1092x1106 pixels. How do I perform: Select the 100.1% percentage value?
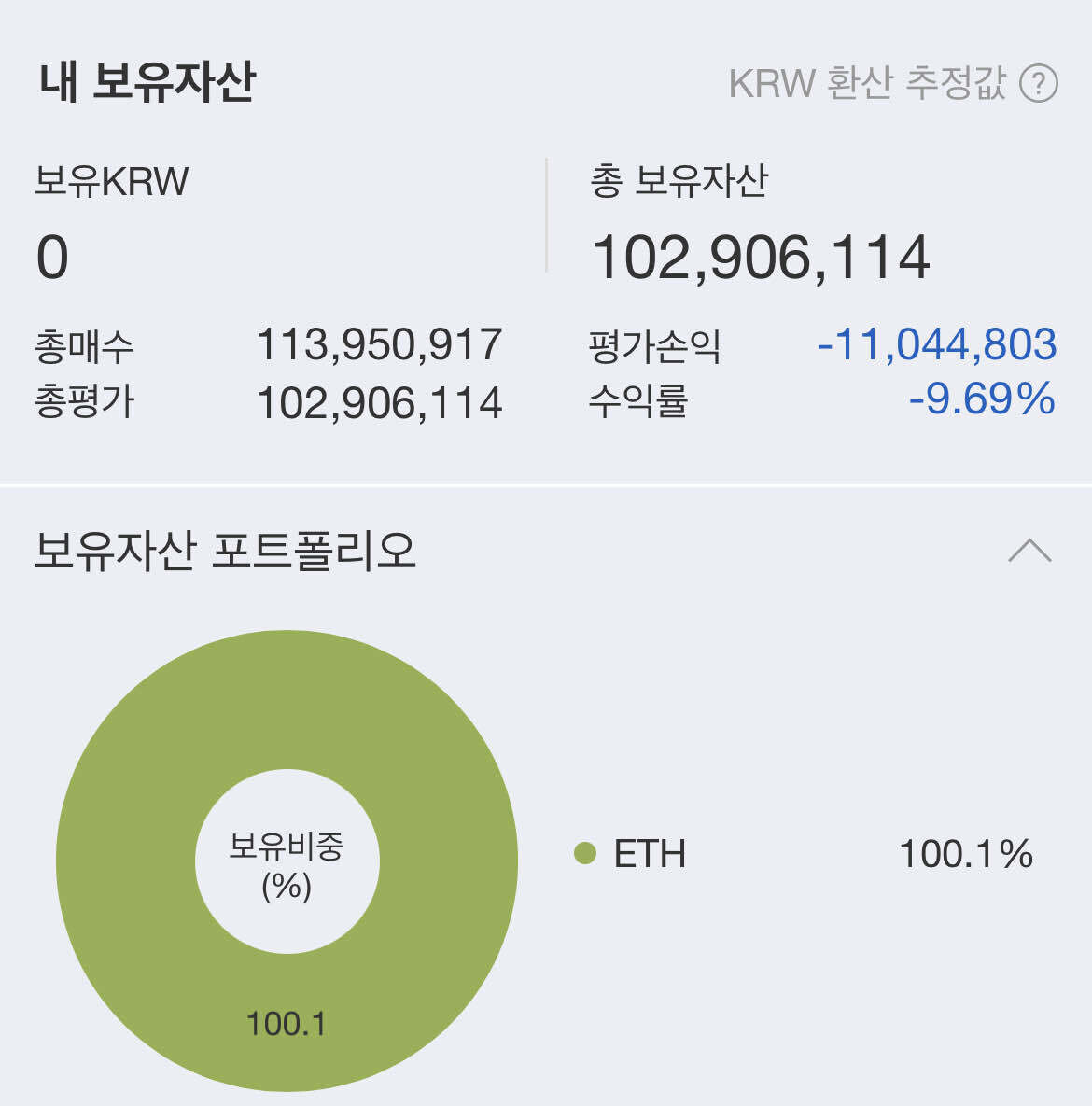pyautogui.click(x=968, y=852)
